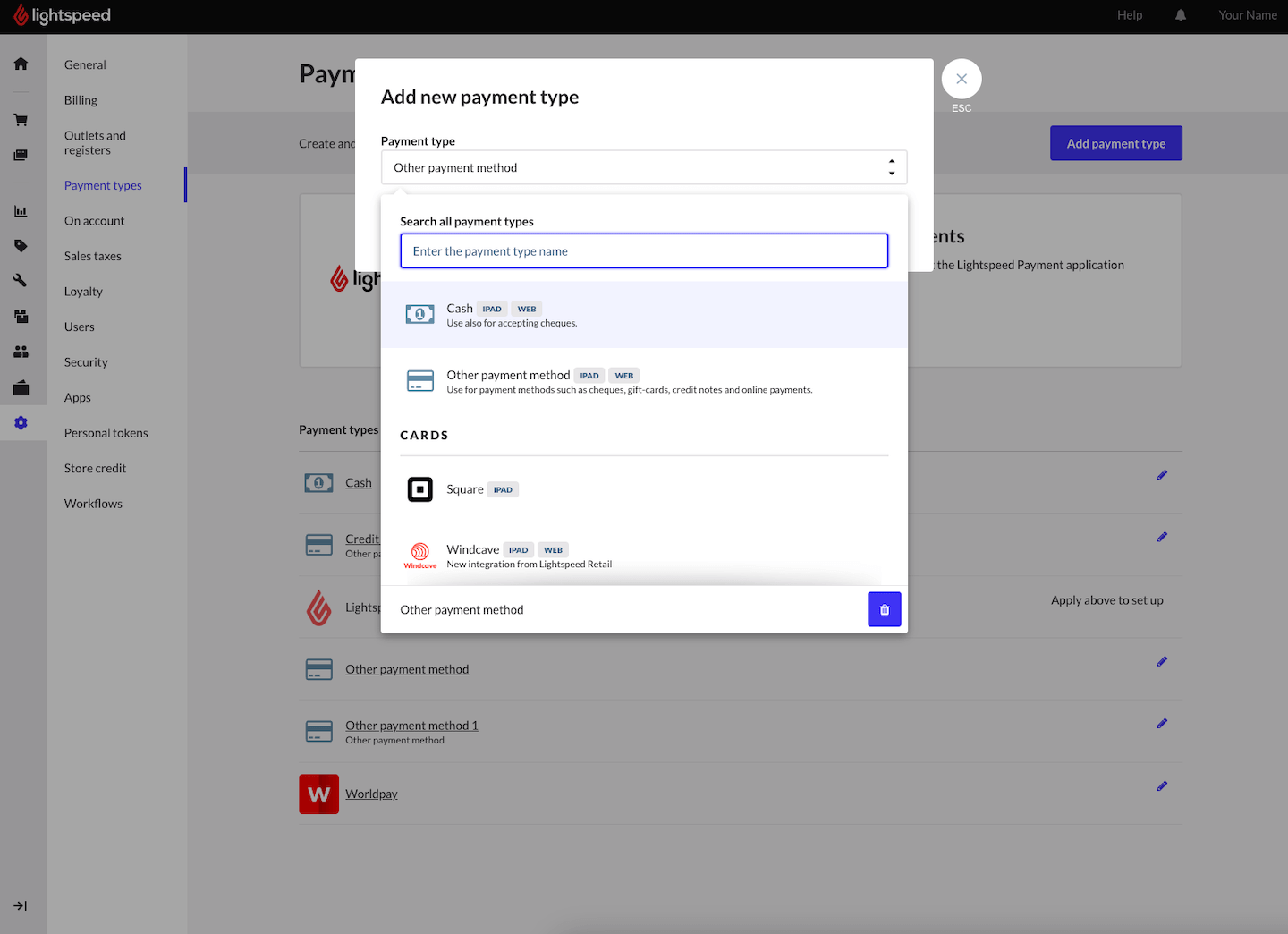This screenshot has width=1288, height=934.
Task: Click the notifications bell icon
Action: click(x=1181, y=15)
